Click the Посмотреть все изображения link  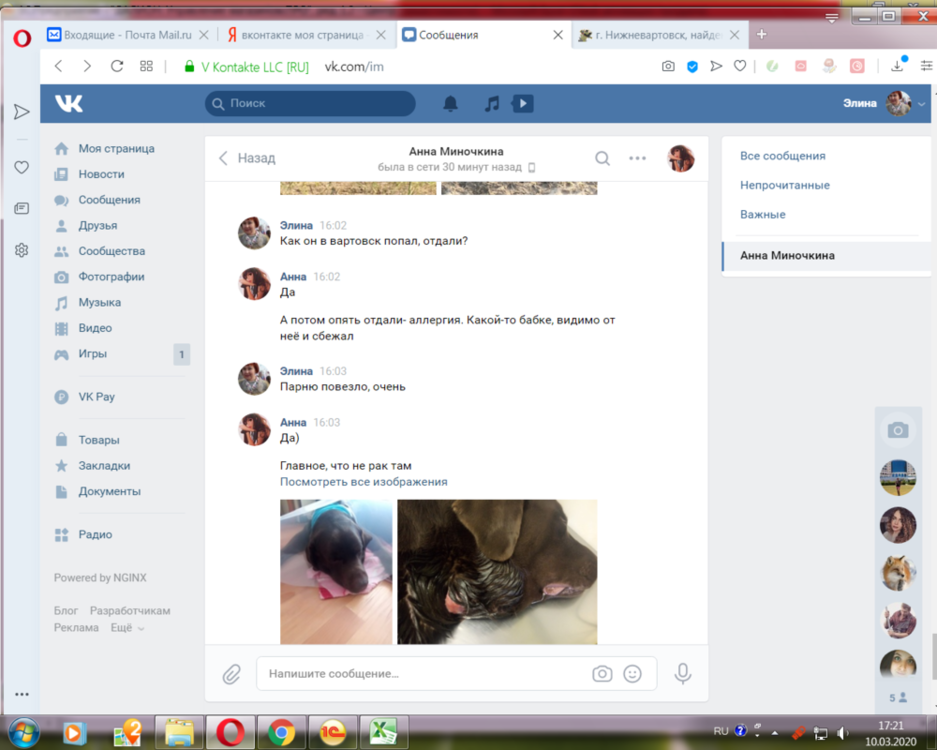click(363, 482)
